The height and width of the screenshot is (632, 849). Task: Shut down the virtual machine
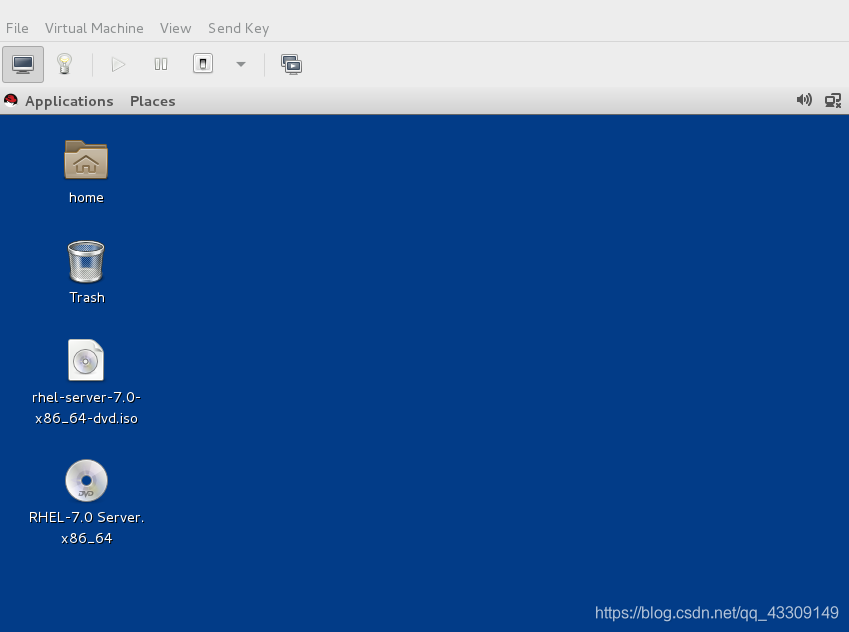pyautogui.click(x=203, y=64)
